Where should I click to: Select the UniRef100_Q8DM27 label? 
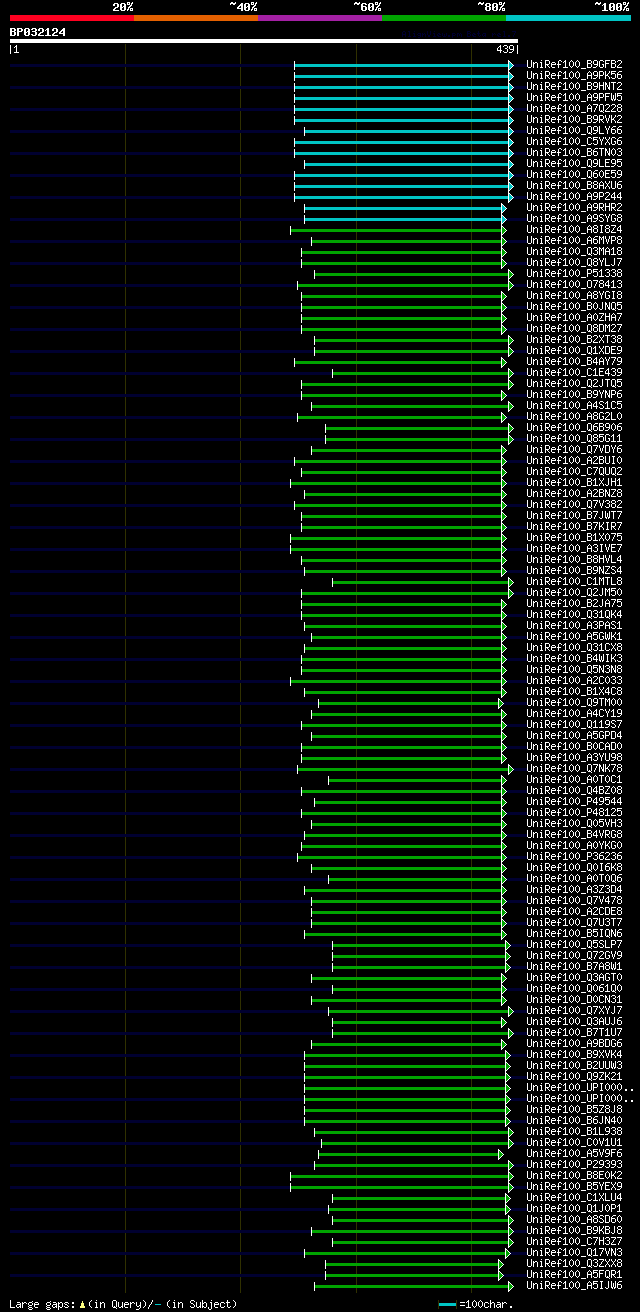[x=574, y=329]
